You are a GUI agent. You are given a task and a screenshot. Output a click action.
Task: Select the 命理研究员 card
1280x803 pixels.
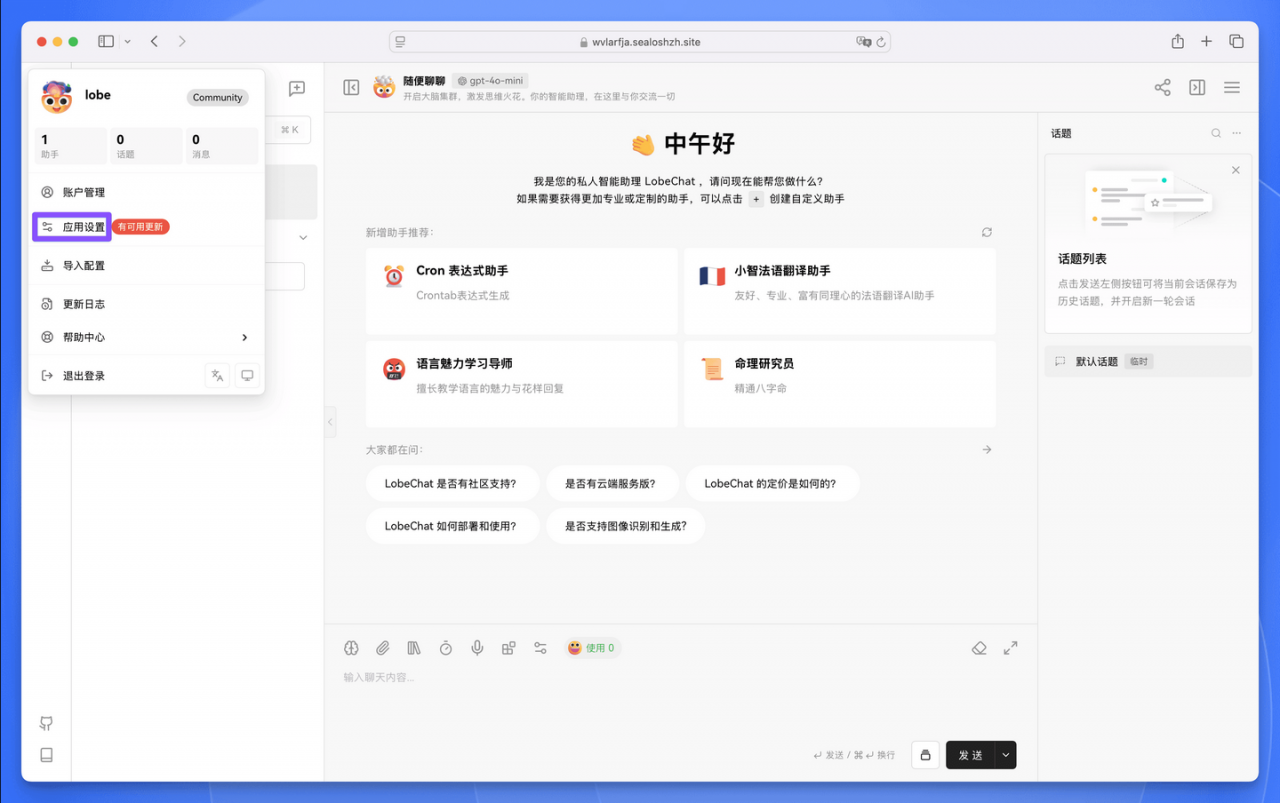[840, 384]
